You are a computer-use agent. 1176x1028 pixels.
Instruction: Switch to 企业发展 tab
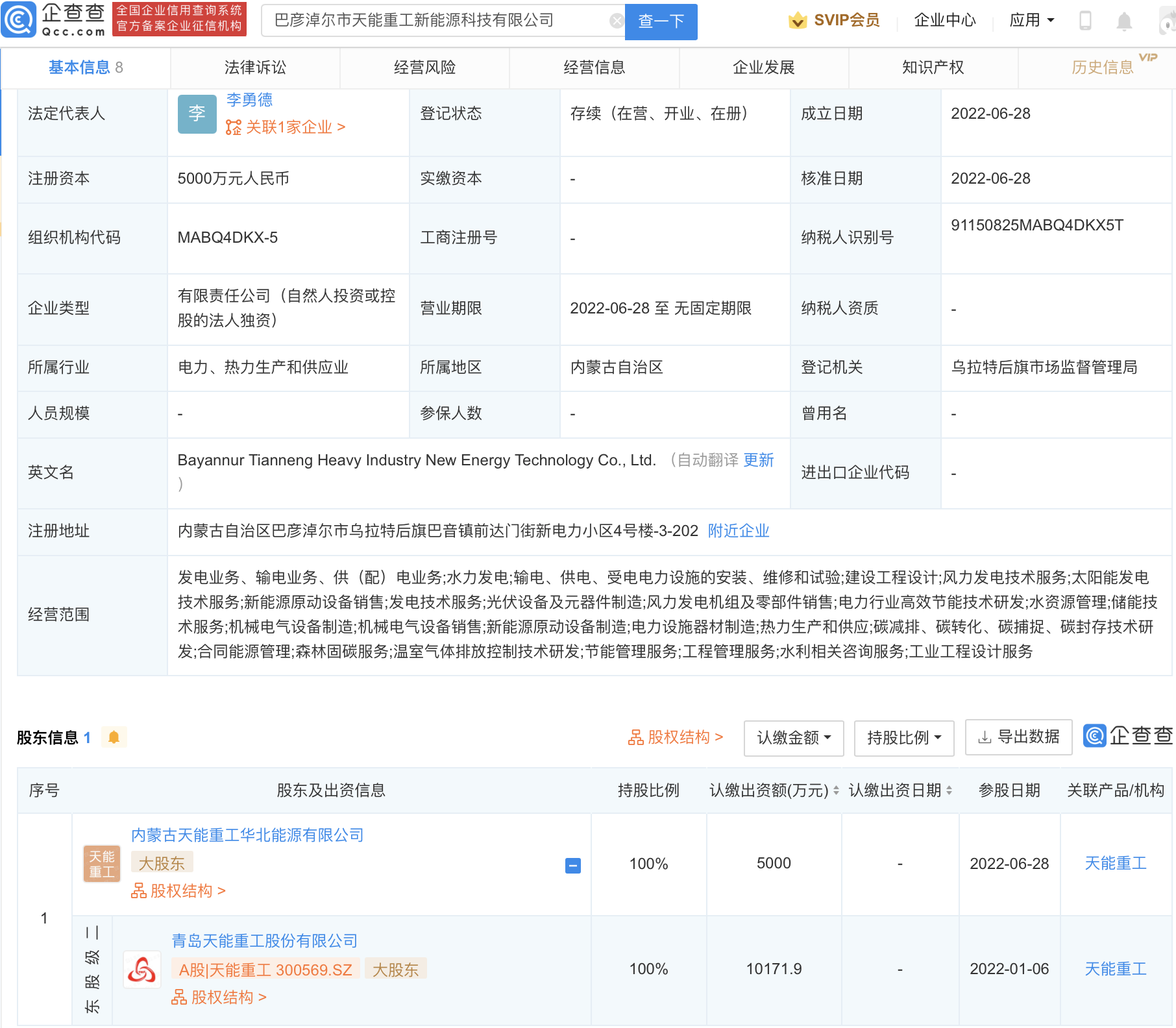763,67
